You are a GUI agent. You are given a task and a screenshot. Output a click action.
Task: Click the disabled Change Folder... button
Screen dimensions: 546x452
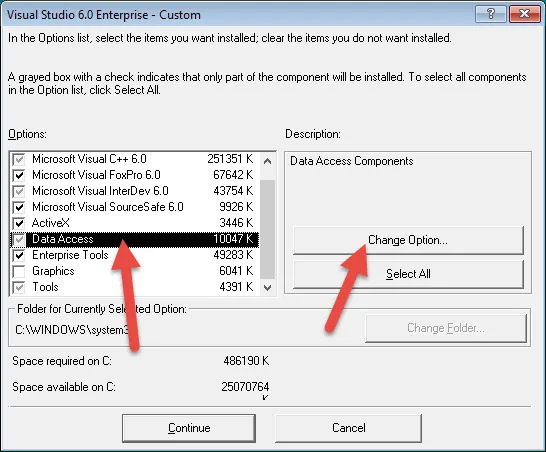tap(446, 328)
